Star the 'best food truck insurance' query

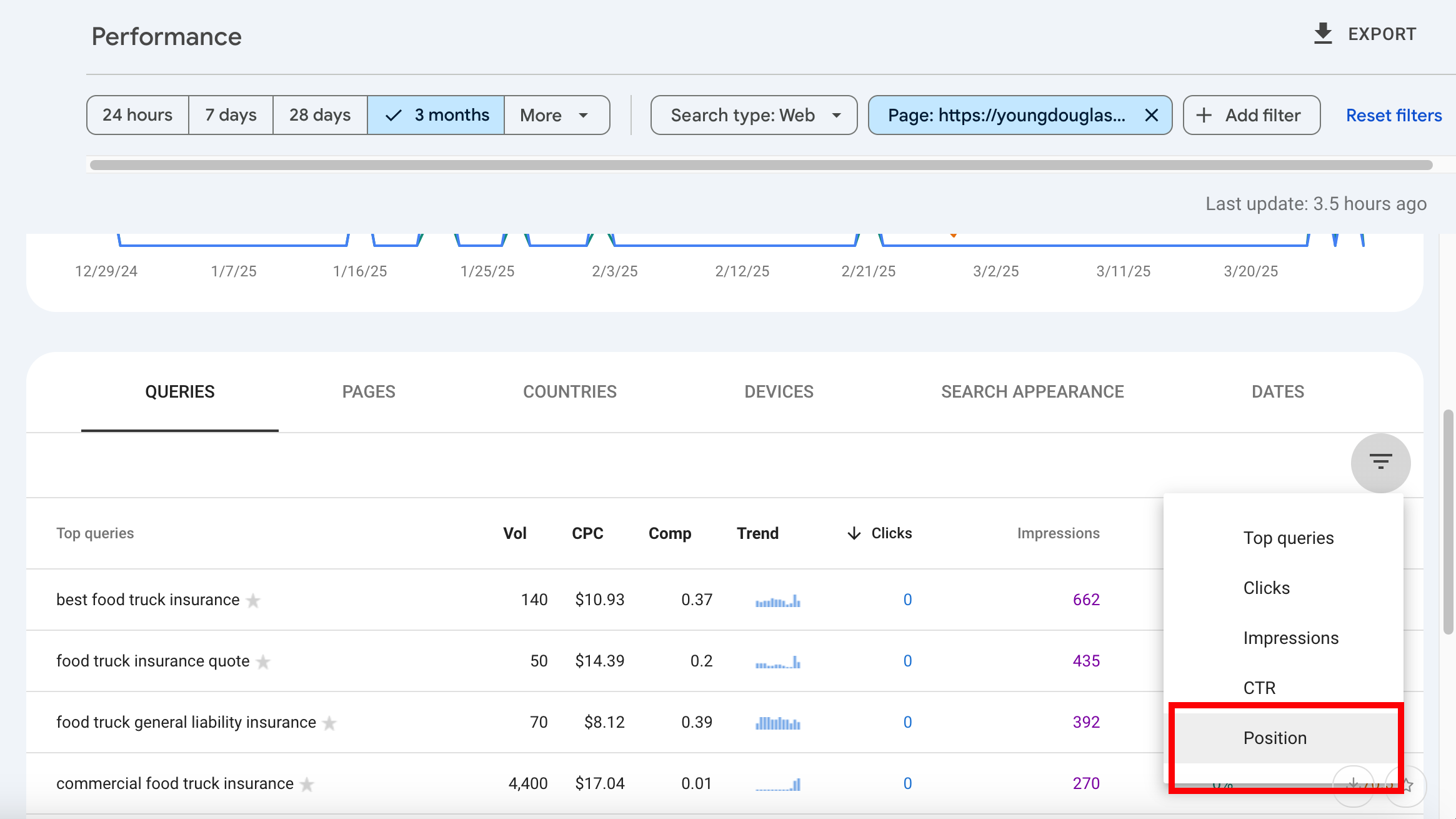tap(253, 600)
